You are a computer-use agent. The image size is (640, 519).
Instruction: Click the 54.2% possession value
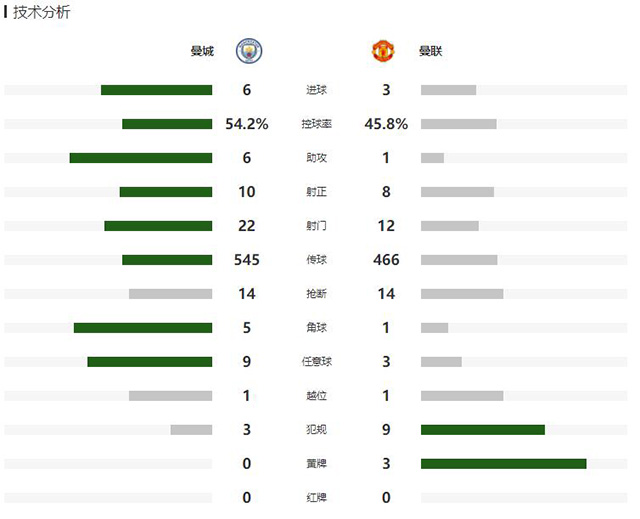[246, 124]
